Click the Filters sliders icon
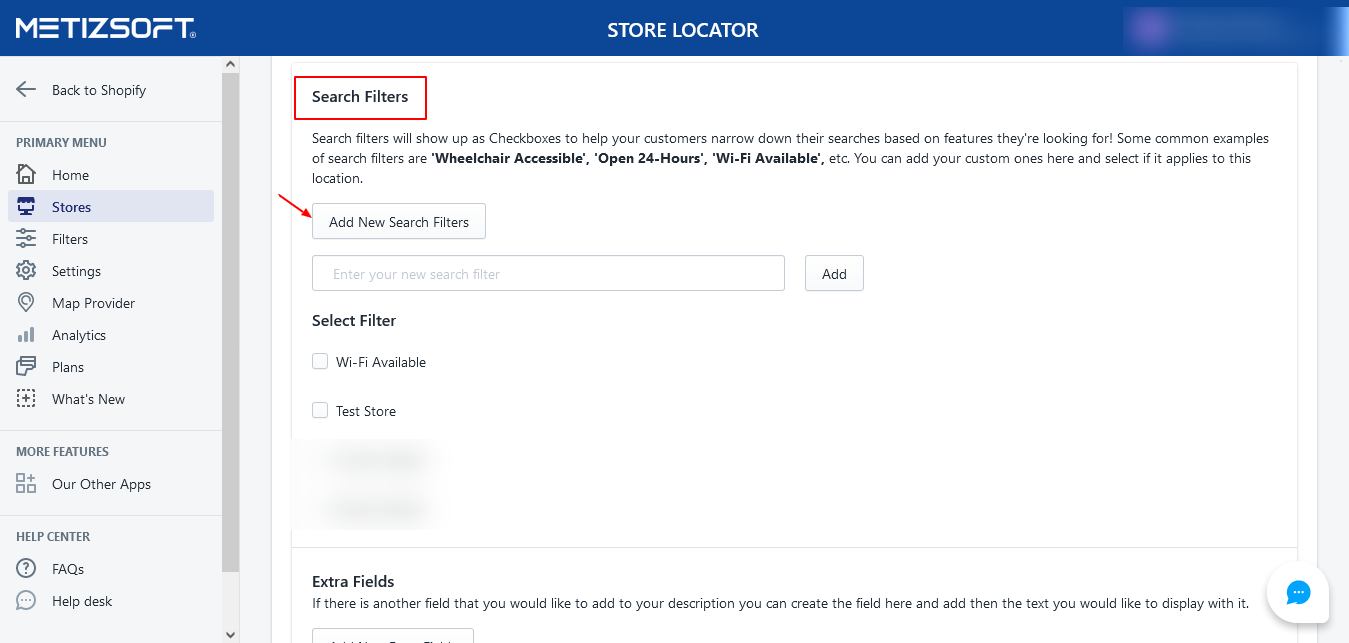Screen dimensions: 1349x643 click(26, 239)
